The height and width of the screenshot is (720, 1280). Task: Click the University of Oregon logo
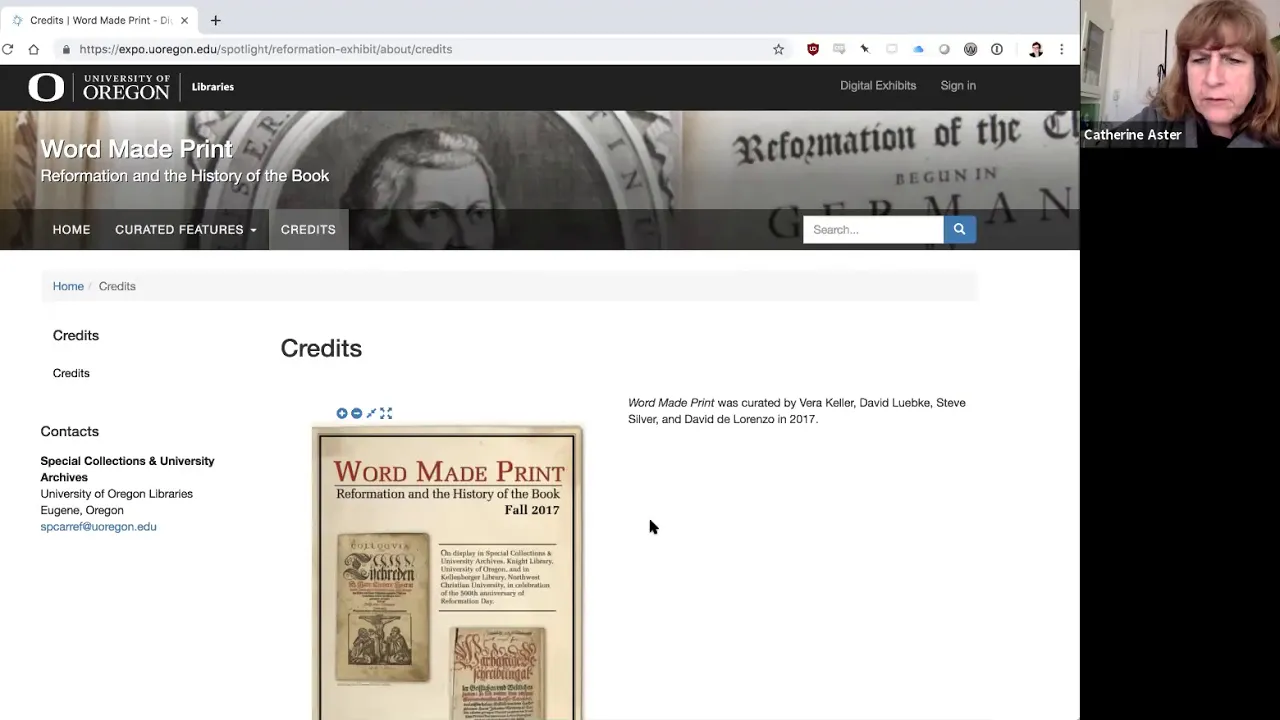[x=99, y=87]
